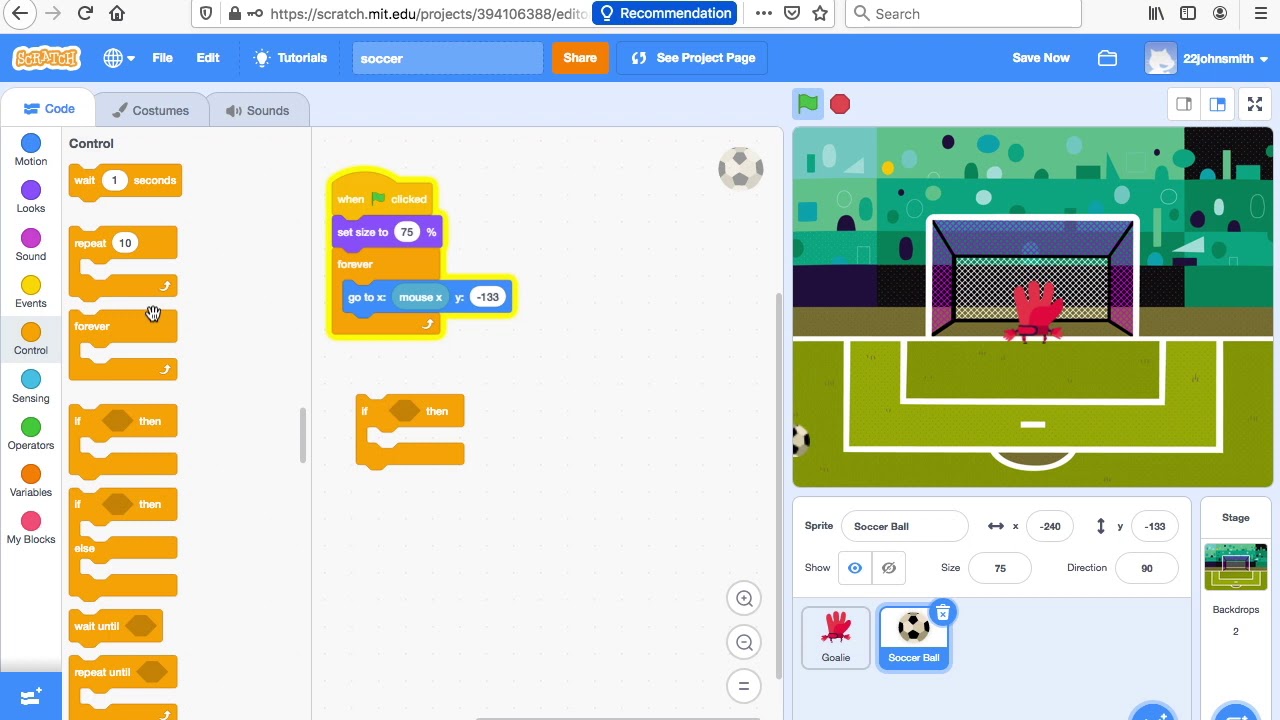Open the File menu

(x=162, y=58)
